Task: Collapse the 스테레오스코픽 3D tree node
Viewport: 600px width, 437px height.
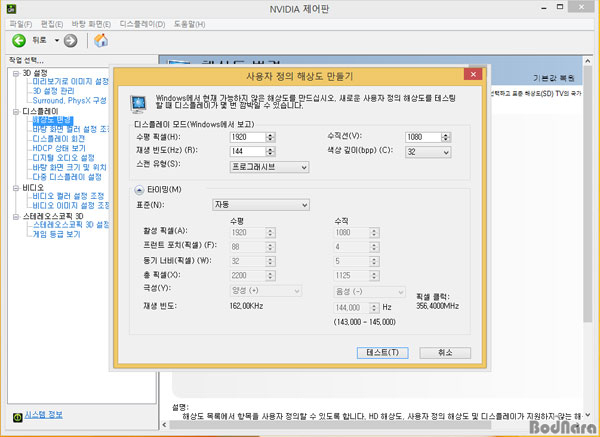Action: (16, 217)
